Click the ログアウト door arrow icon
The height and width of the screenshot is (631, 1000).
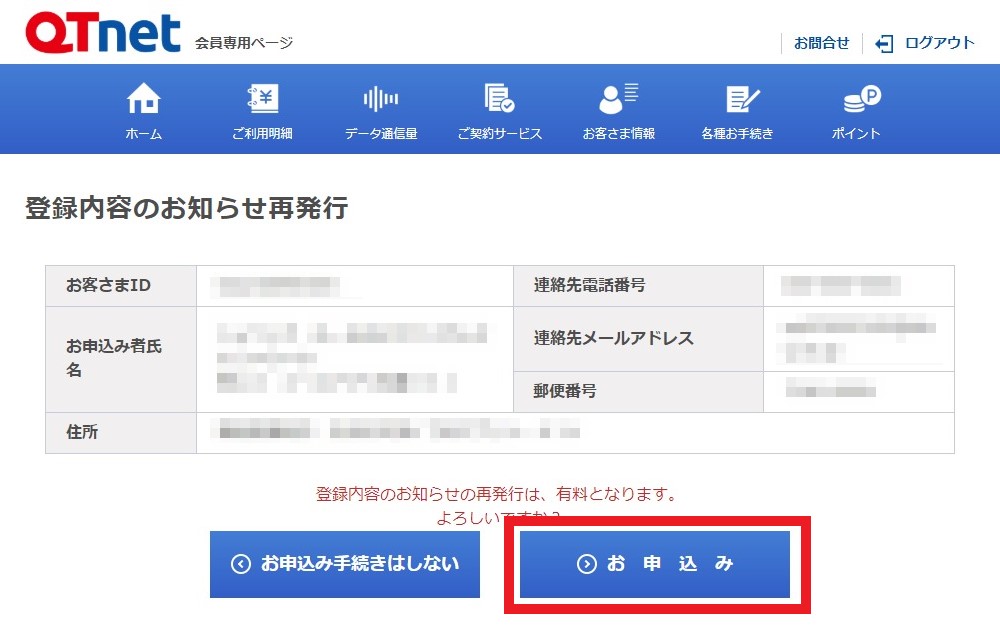[884, 43]
